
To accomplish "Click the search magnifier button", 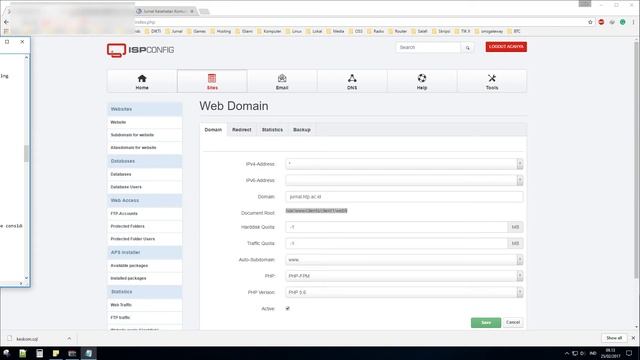I will [x=468, y=48].
